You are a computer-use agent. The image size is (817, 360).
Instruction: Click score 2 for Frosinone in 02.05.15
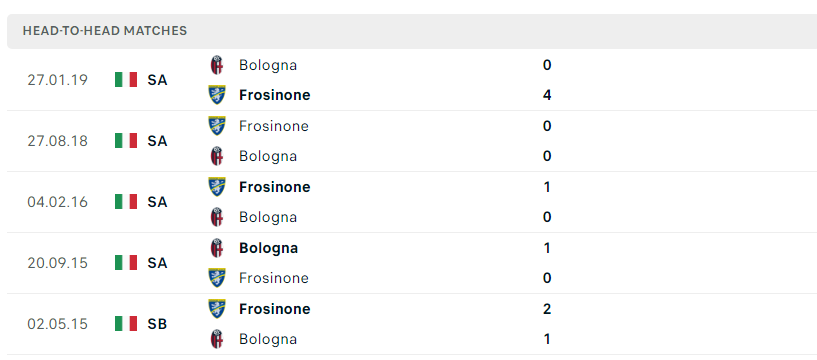tap(547, 309)
